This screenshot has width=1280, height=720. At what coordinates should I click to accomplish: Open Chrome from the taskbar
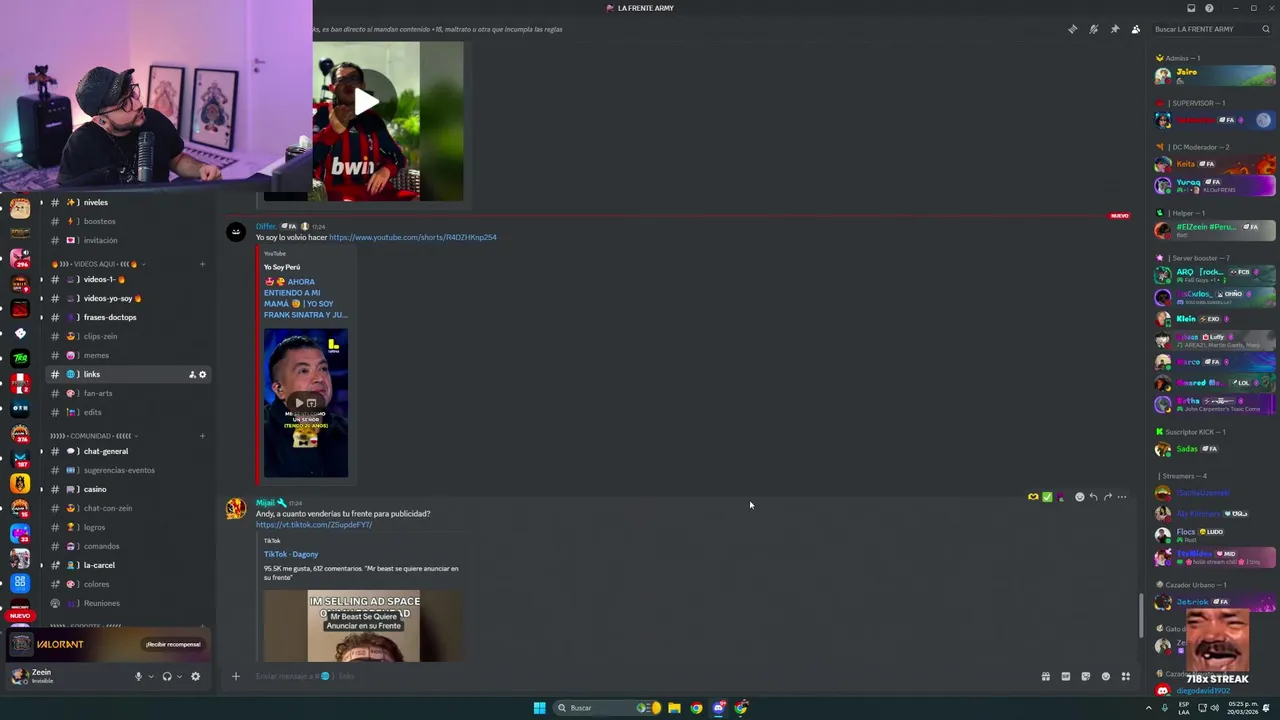point(696,708)
